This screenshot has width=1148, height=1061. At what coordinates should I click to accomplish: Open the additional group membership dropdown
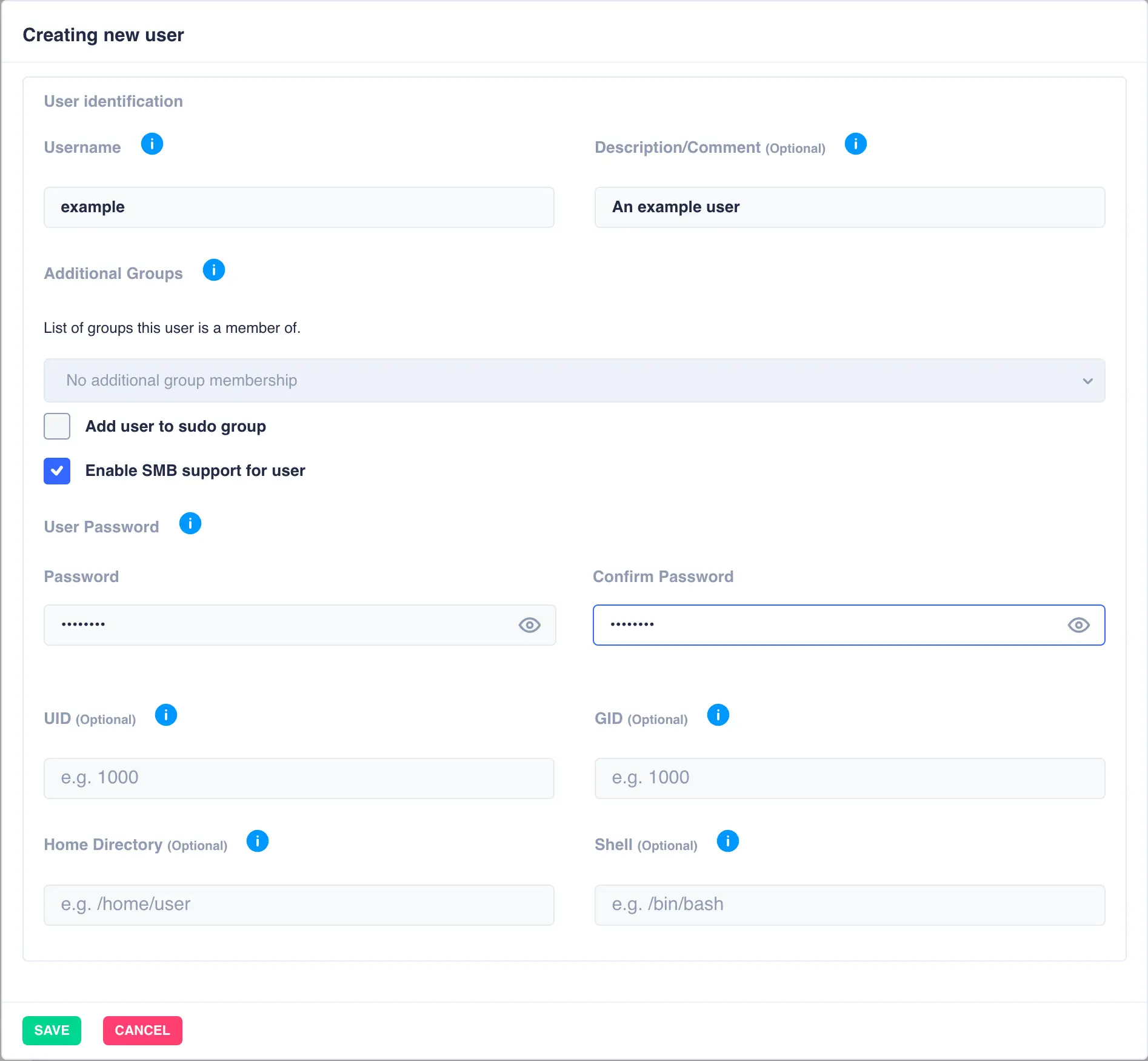(573, 381)
